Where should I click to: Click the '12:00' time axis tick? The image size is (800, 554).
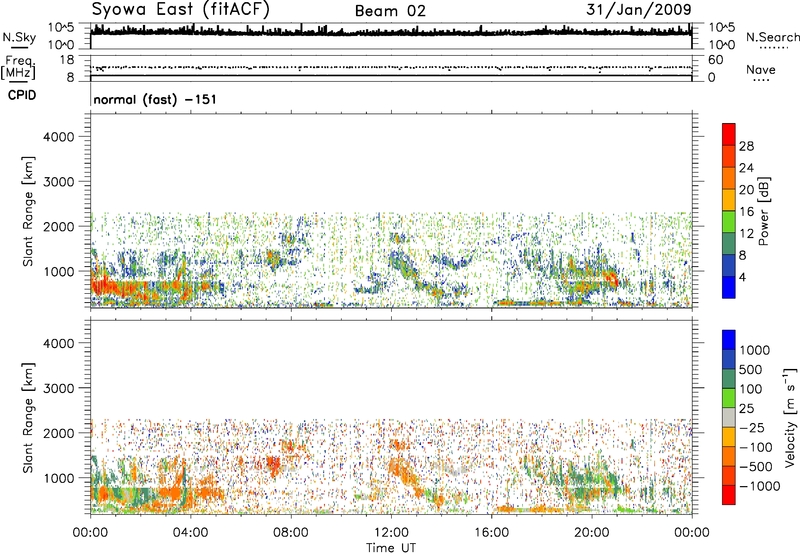(391, 533)
